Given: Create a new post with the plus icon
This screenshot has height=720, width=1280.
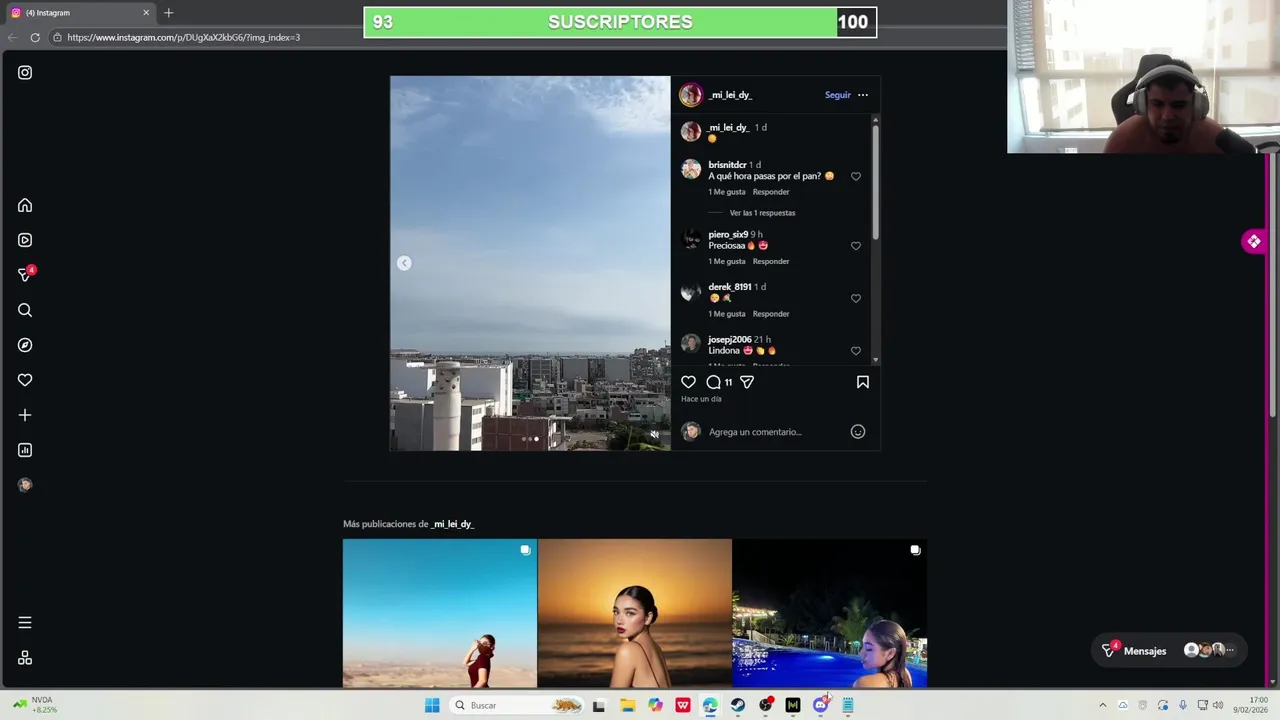Looking at the screenshot, I should [25, 415].
